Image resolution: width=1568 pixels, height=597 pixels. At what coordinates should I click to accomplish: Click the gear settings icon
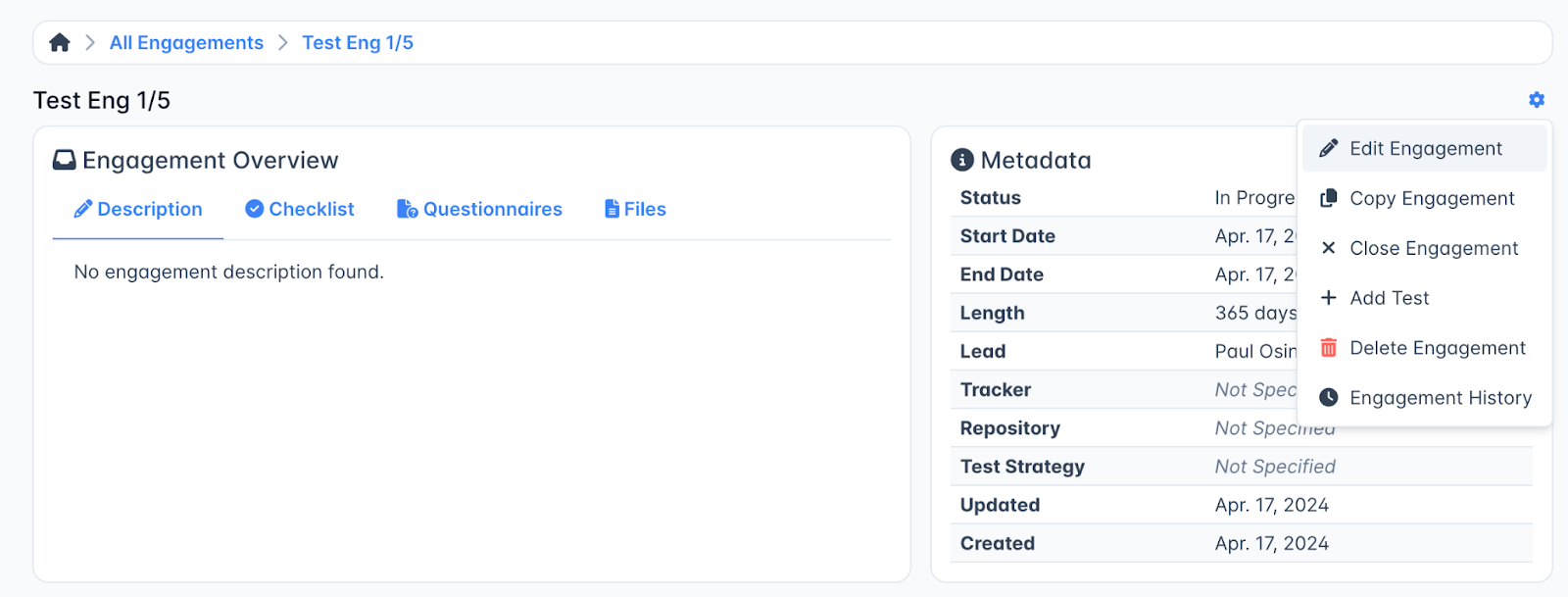coord(1536,100)
